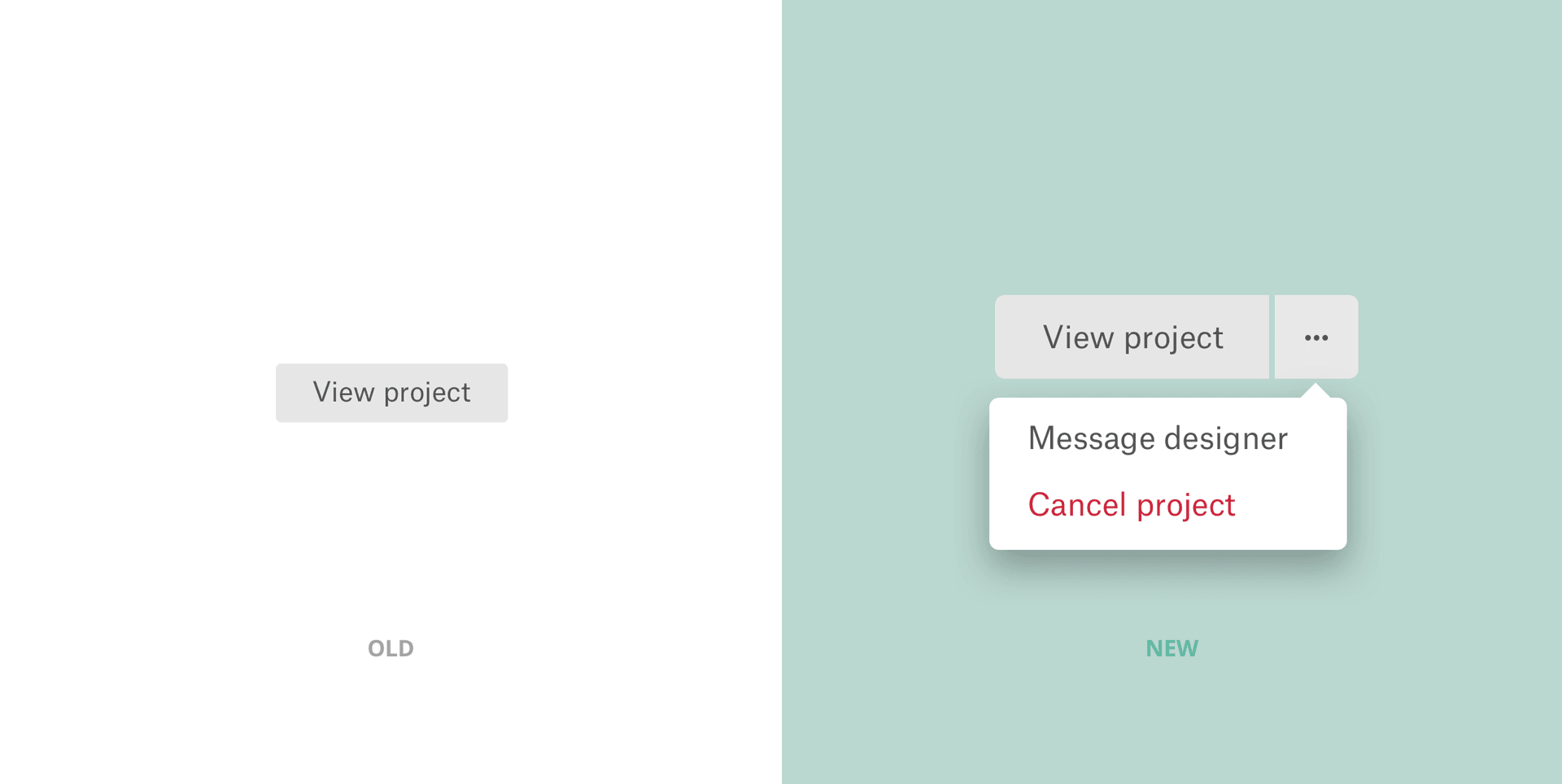Click the dots icon beside View project

point(1315,338)
